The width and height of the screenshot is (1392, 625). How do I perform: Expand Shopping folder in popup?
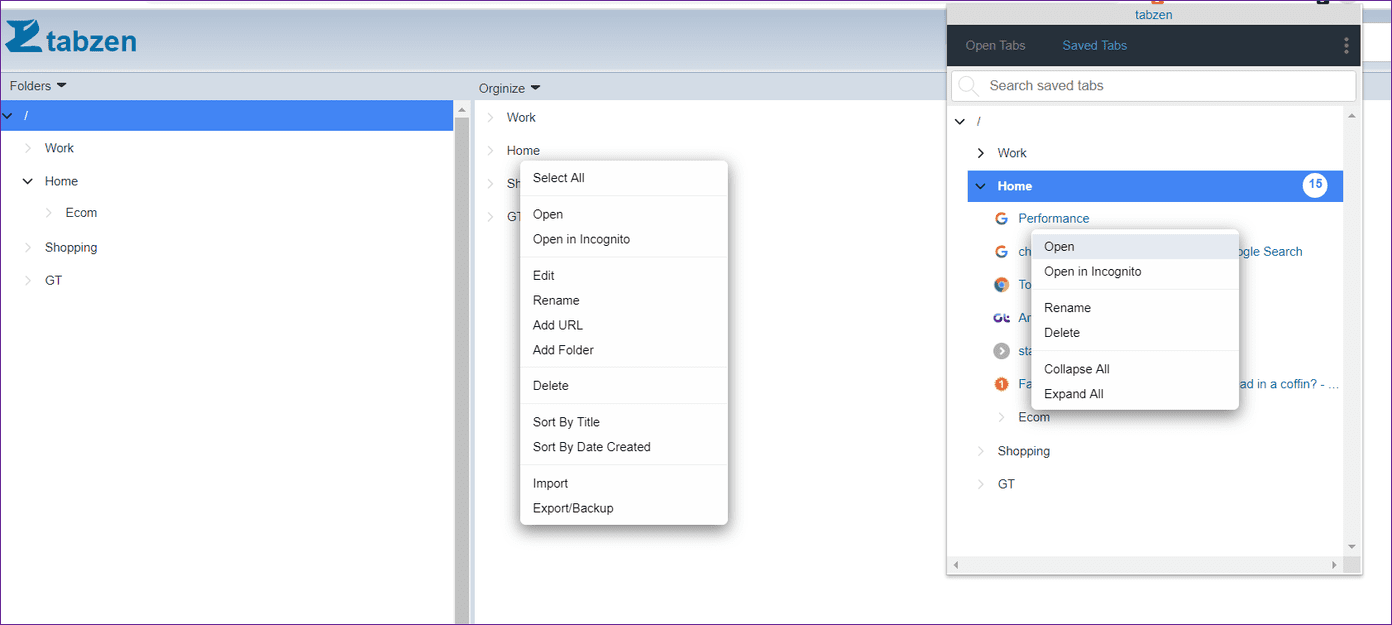[x=981, y=451]
